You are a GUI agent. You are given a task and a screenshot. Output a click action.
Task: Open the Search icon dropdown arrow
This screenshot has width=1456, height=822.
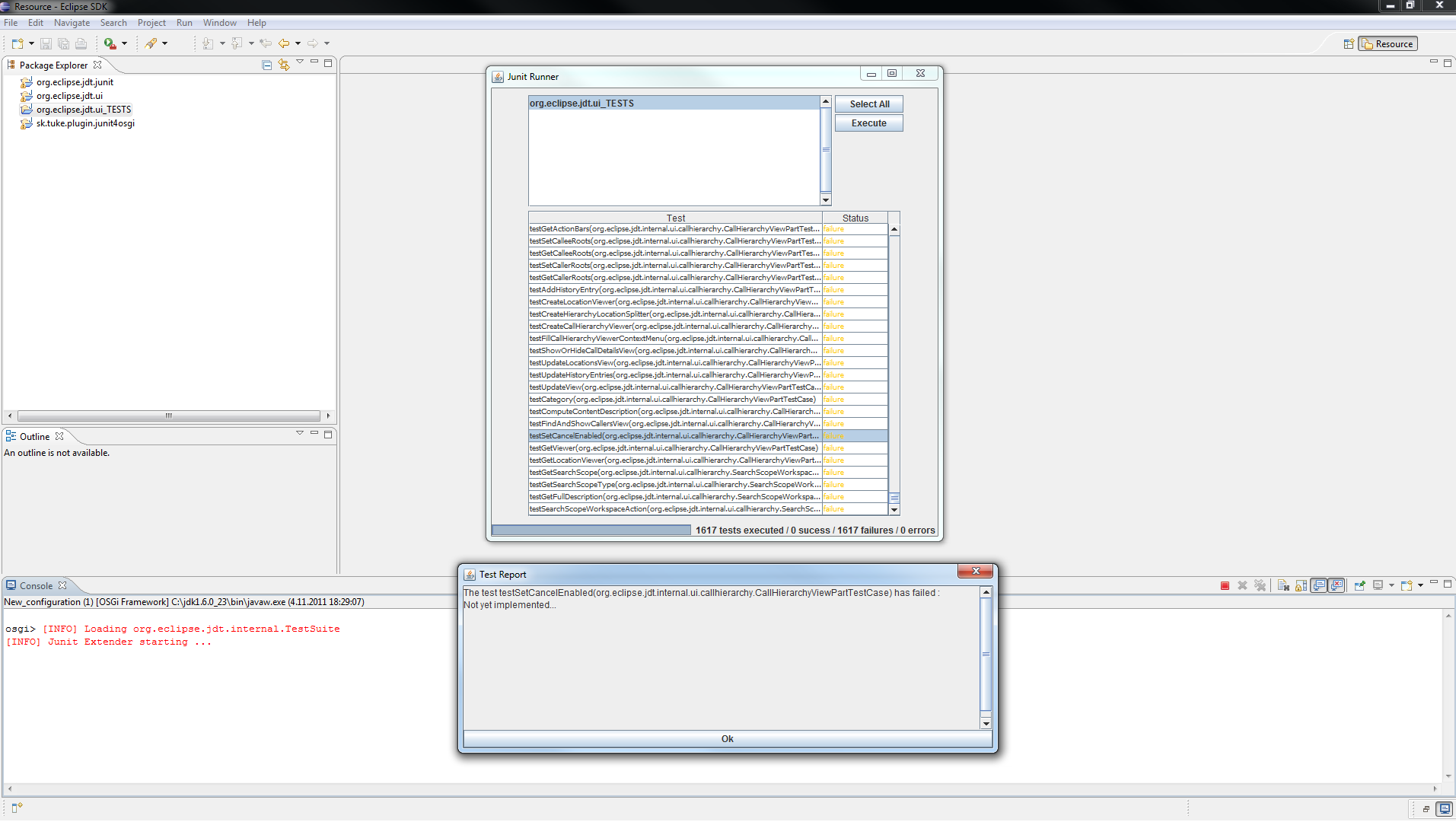164,43
